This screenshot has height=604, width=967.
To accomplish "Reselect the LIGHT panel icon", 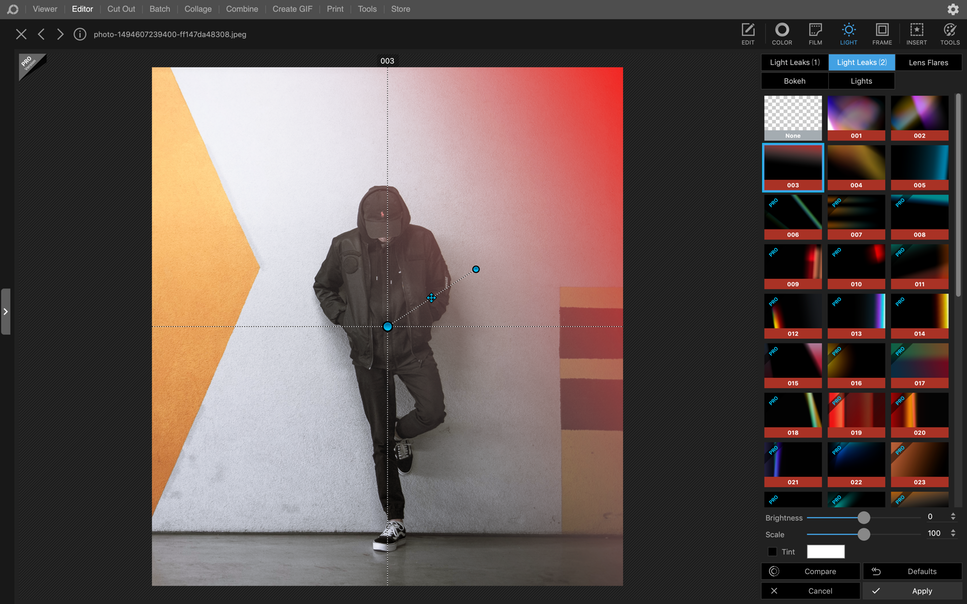I will click(848, 34).
